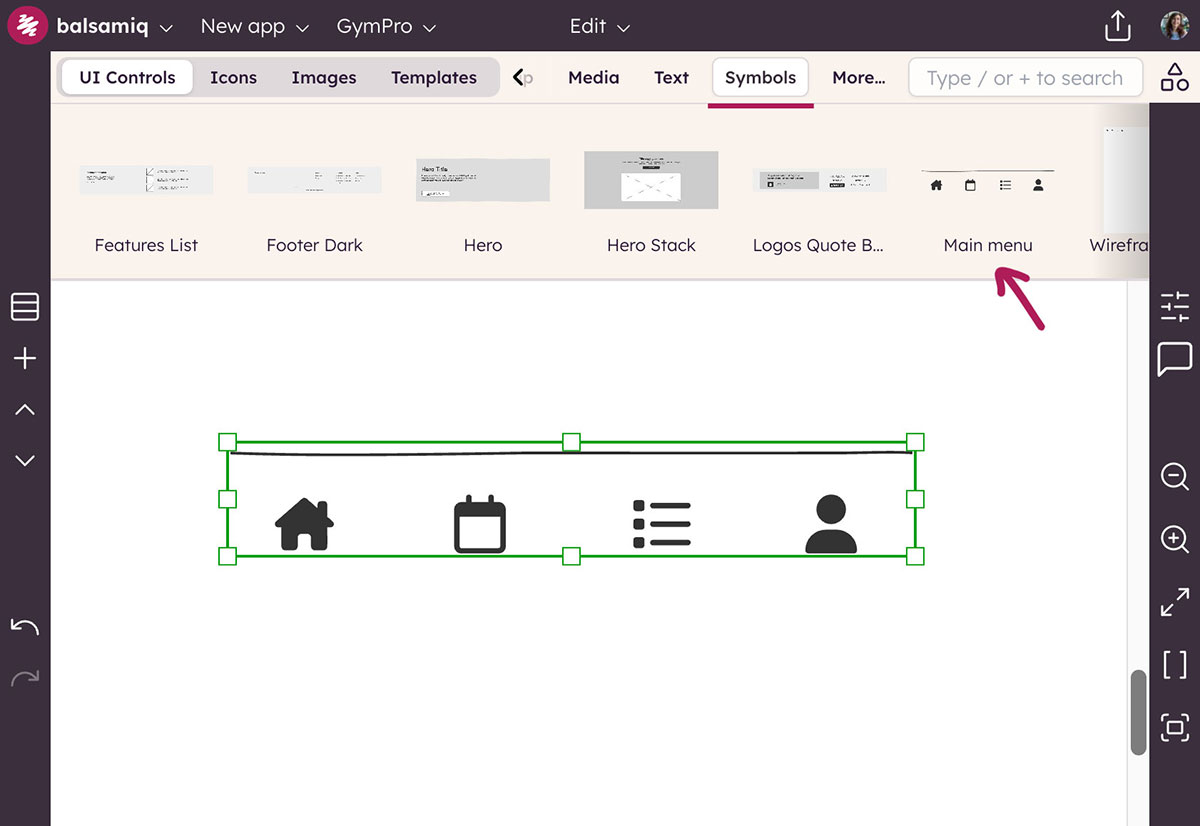Enter full screen mode
This screenshot has height=826, width=1200.
click(1174, 602)
